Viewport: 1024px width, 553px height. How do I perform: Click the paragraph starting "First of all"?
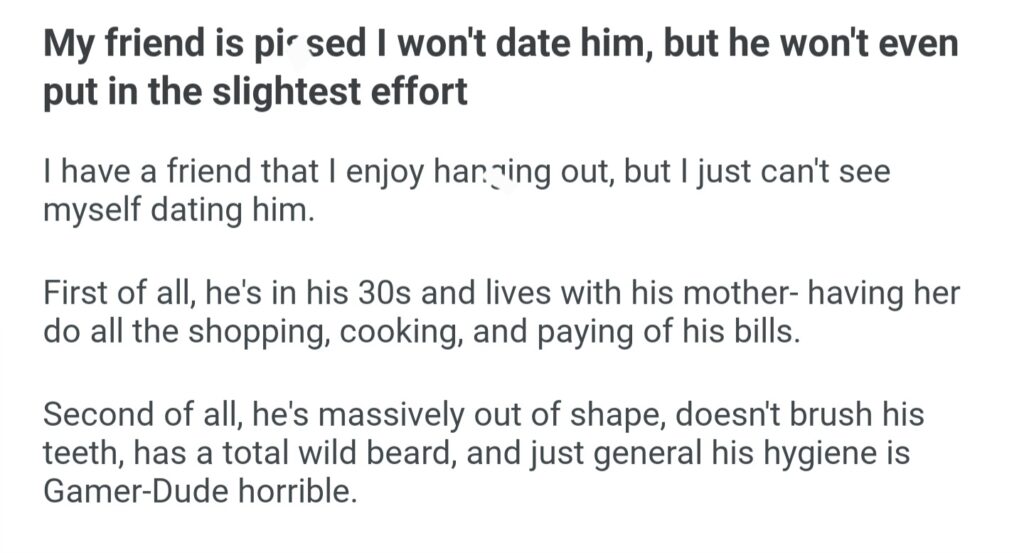tap(500, 313)
